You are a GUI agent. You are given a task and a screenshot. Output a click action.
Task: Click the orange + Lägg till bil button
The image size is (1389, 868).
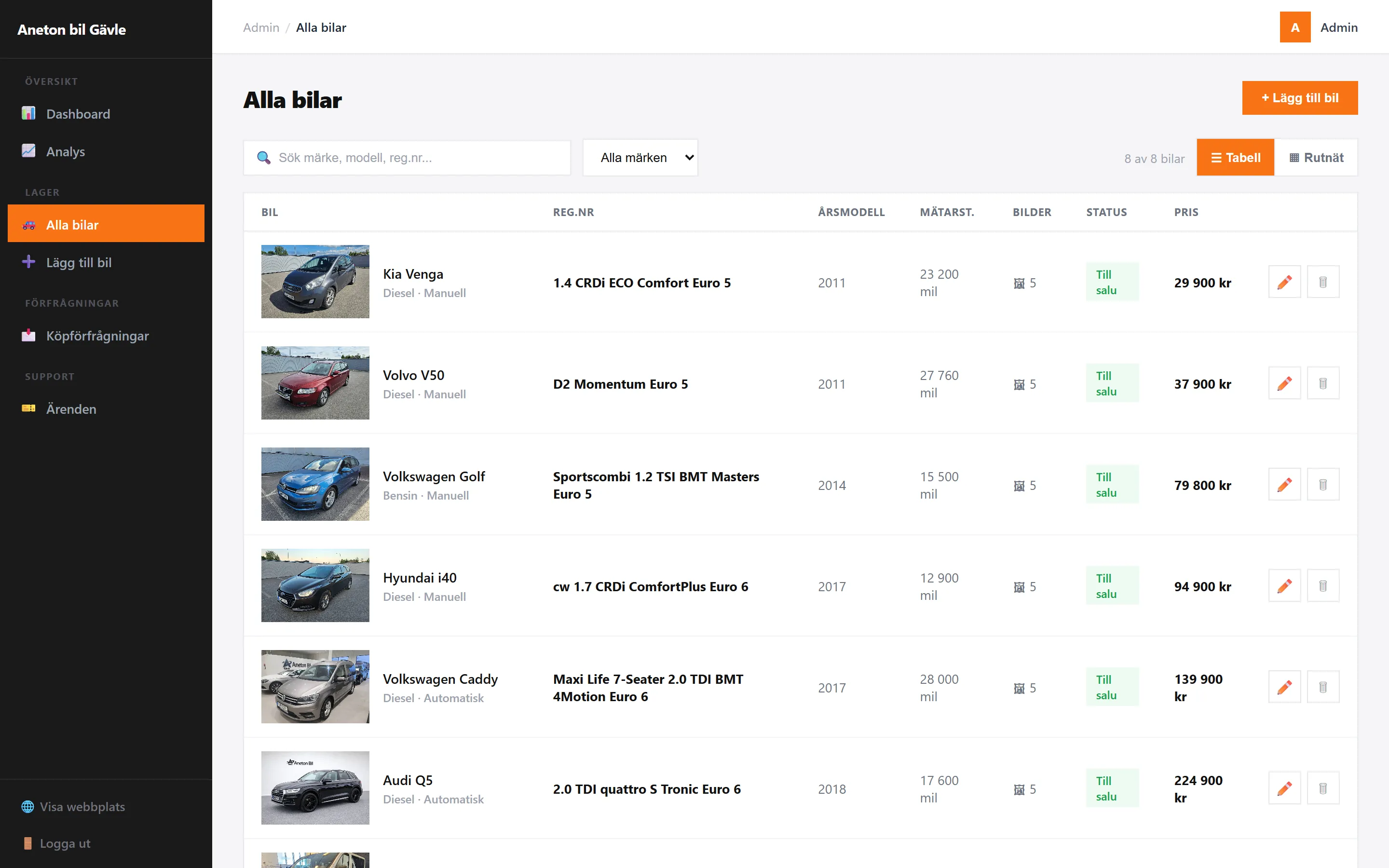(x=1300, y=97)
